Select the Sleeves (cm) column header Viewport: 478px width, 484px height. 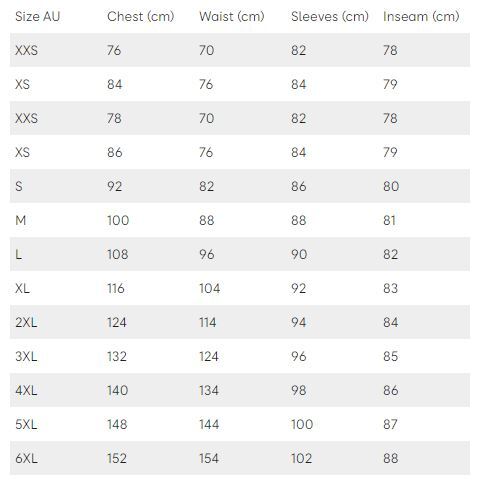click(x=330, y=16)
